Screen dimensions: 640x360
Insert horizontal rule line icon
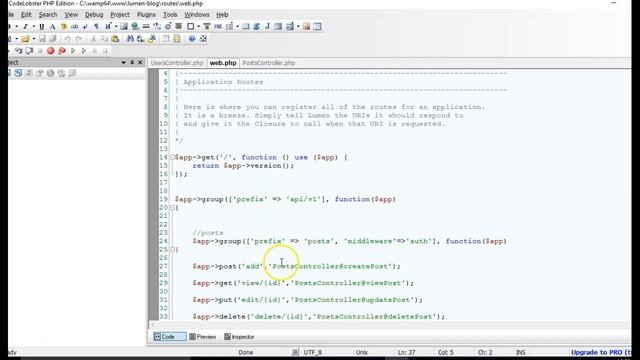pos(146,27)
